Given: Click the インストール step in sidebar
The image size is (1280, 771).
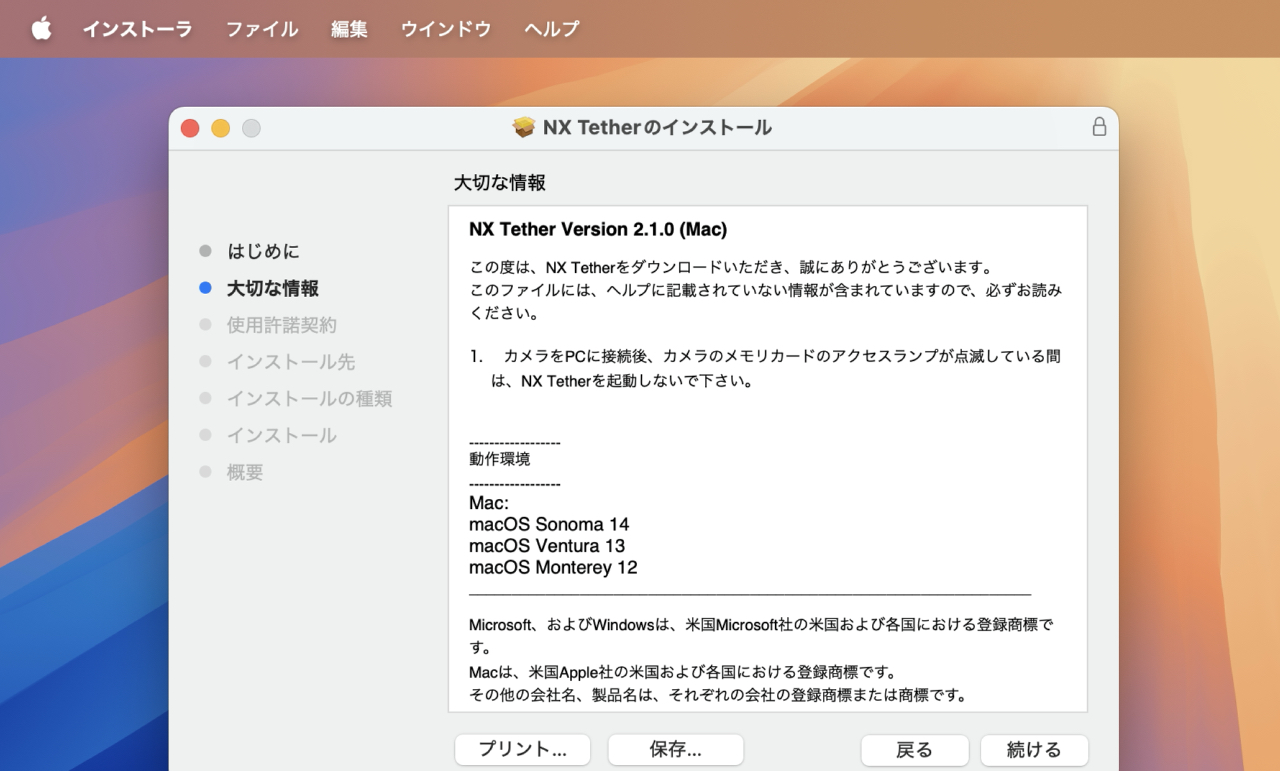Looking at the screenshot, I should 282,436.
